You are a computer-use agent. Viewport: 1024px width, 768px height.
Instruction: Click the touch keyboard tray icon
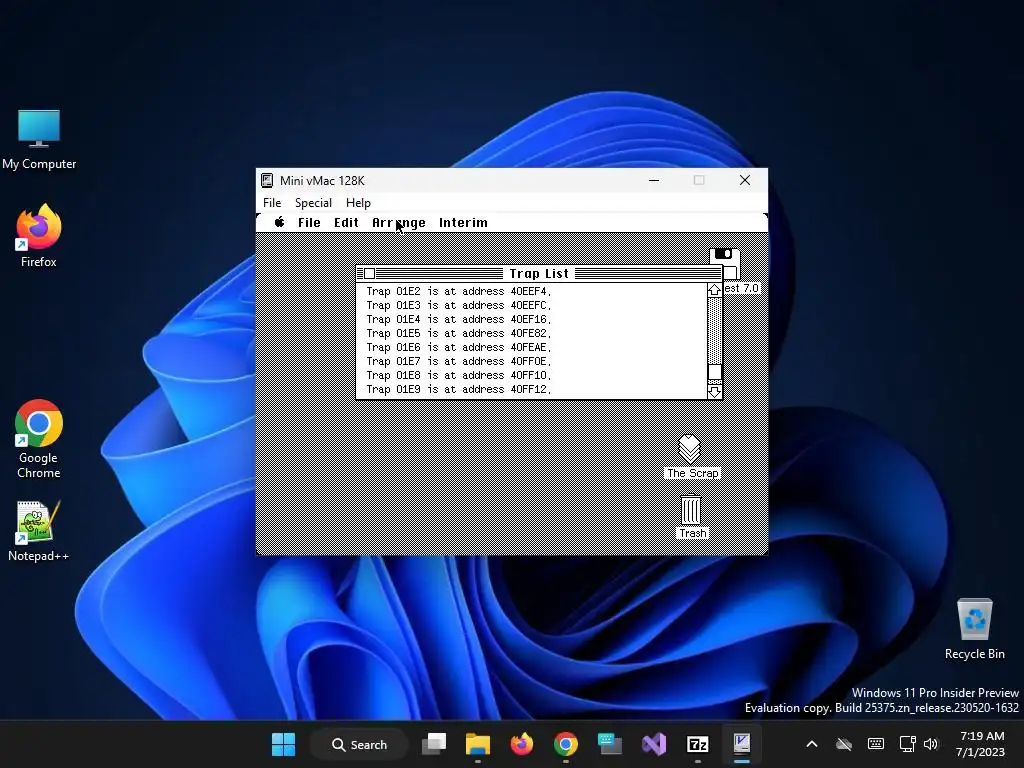click(876, 744)
